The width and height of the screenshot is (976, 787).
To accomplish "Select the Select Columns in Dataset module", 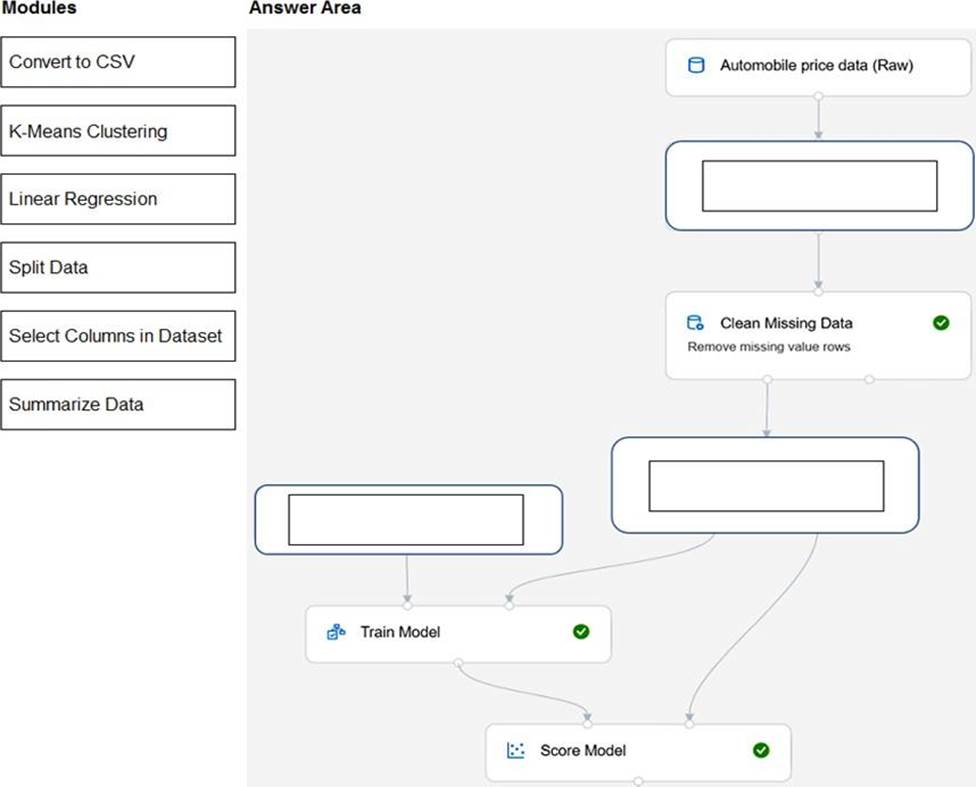I will pos(118,336).
